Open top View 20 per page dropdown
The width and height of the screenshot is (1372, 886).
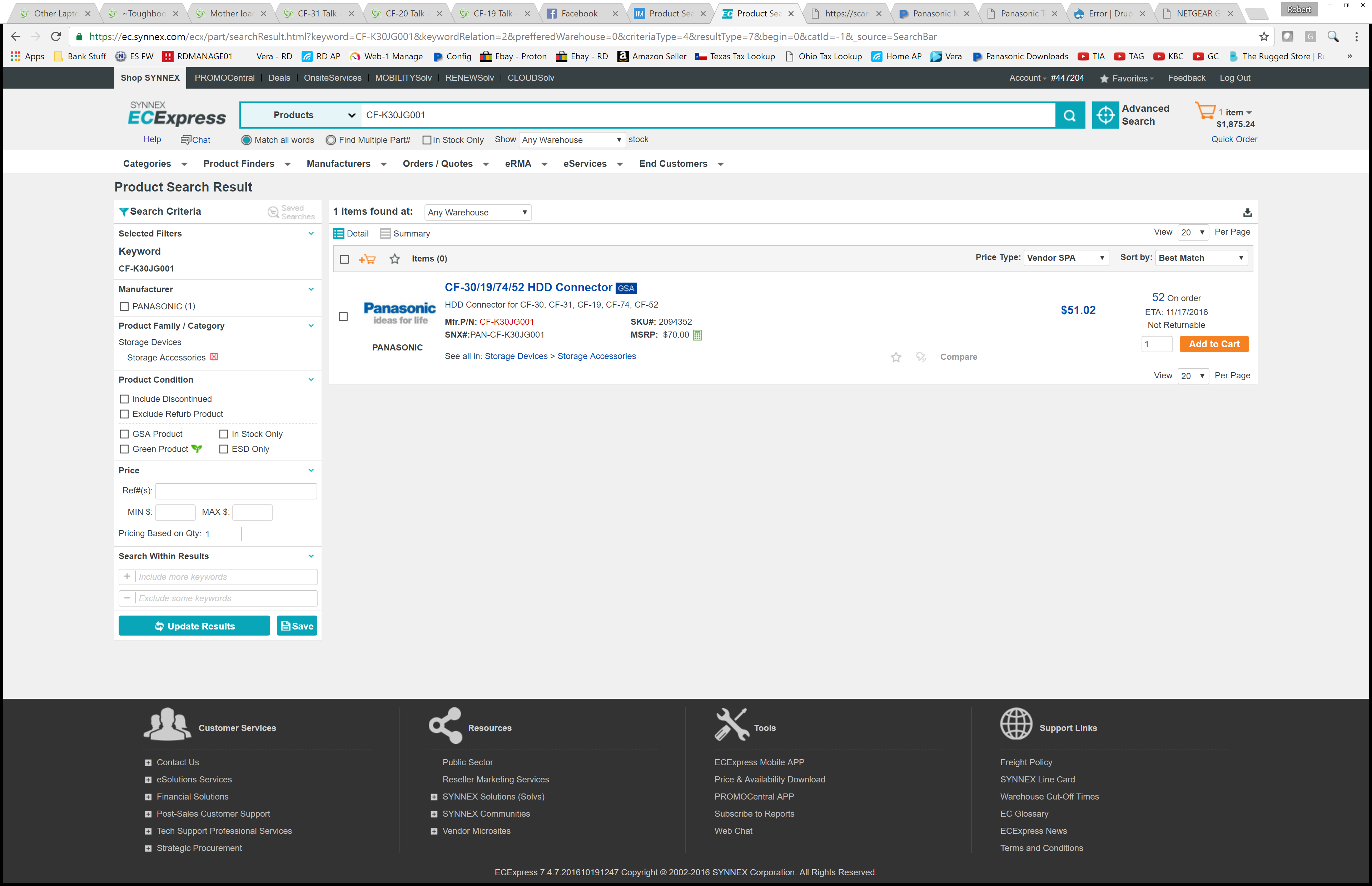1193,233
